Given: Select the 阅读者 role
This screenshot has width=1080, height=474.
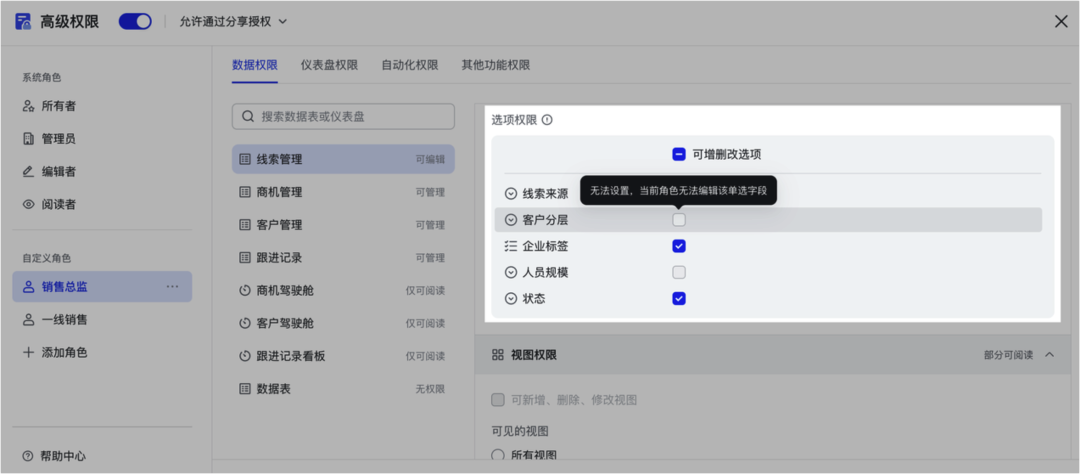Looking at the screenshot, I should [102, 204].
